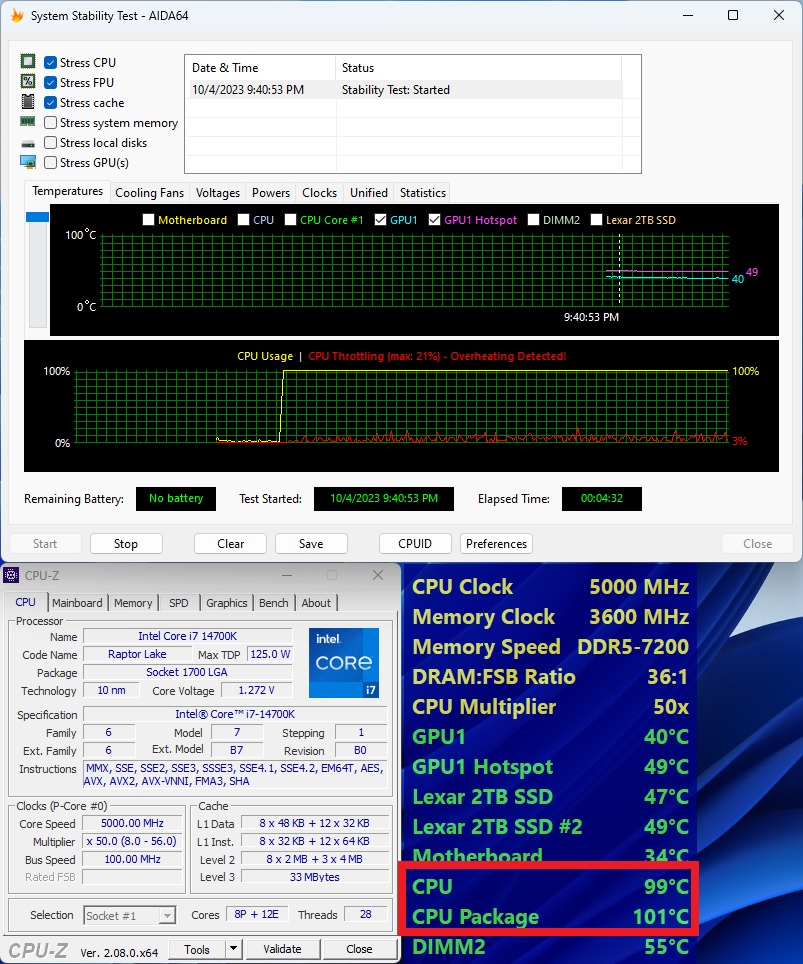Screen dimensions: 803x964
Task: Click the CPU-Z window title icon
Action: (11, 575)
